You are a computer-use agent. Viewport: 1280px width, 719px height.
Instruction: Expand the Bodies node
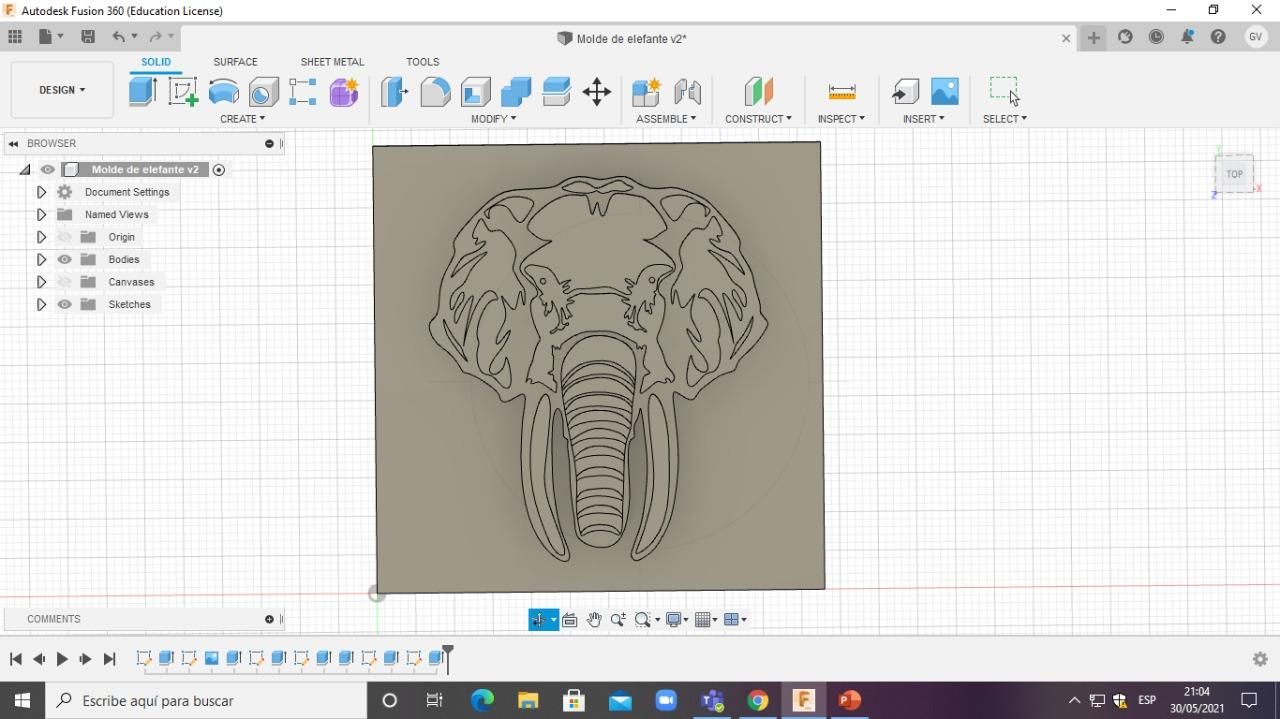[x=41, y=259]
